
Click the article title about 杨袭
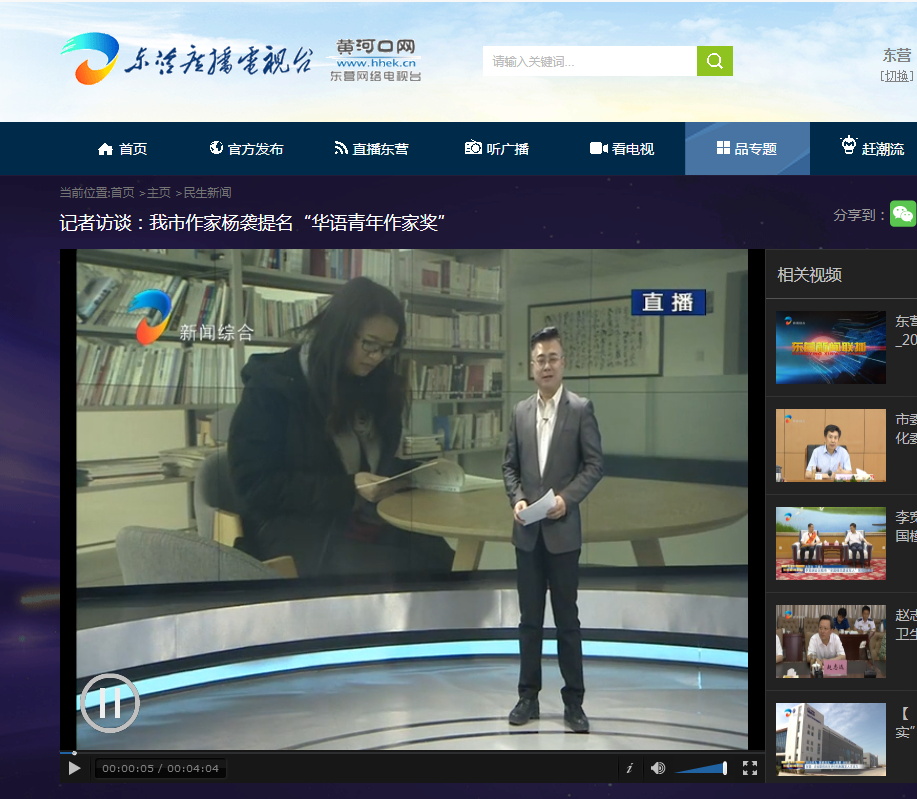click(252, 222)
